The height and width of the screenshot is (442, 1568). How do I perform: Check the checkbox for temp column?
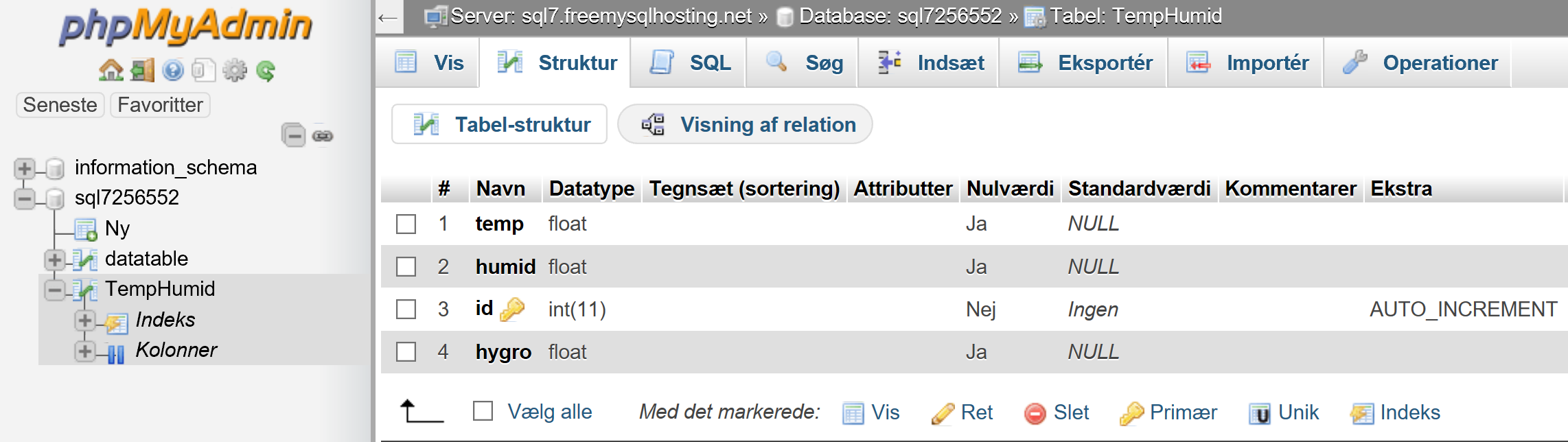406,224
